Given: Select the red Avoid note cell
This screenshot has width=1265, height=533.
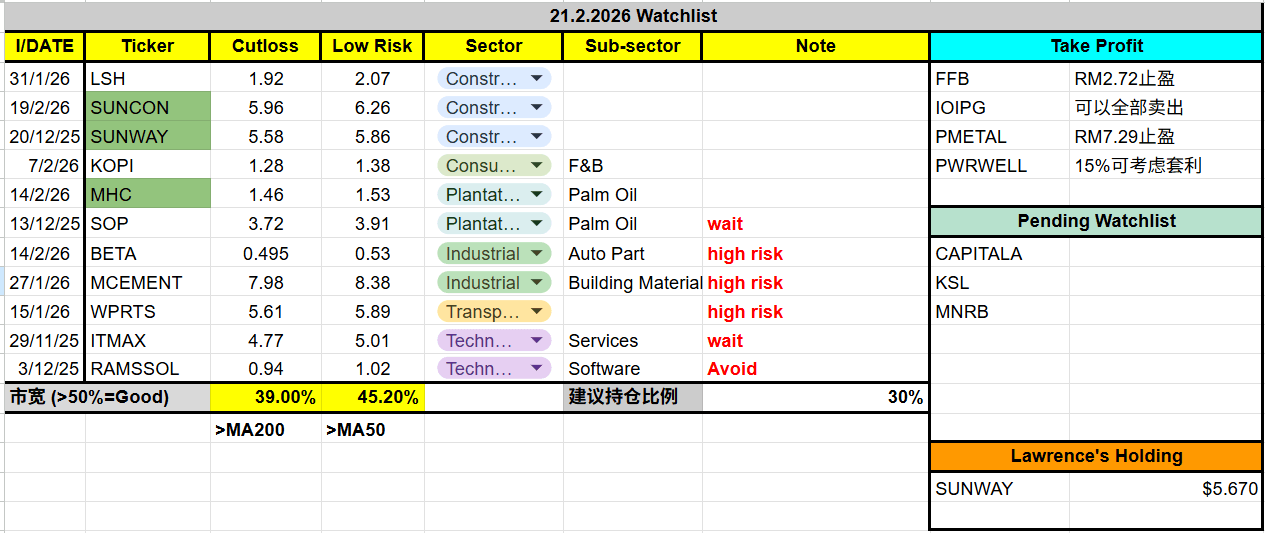Looking at the screenshot, I should coord(815,369).
